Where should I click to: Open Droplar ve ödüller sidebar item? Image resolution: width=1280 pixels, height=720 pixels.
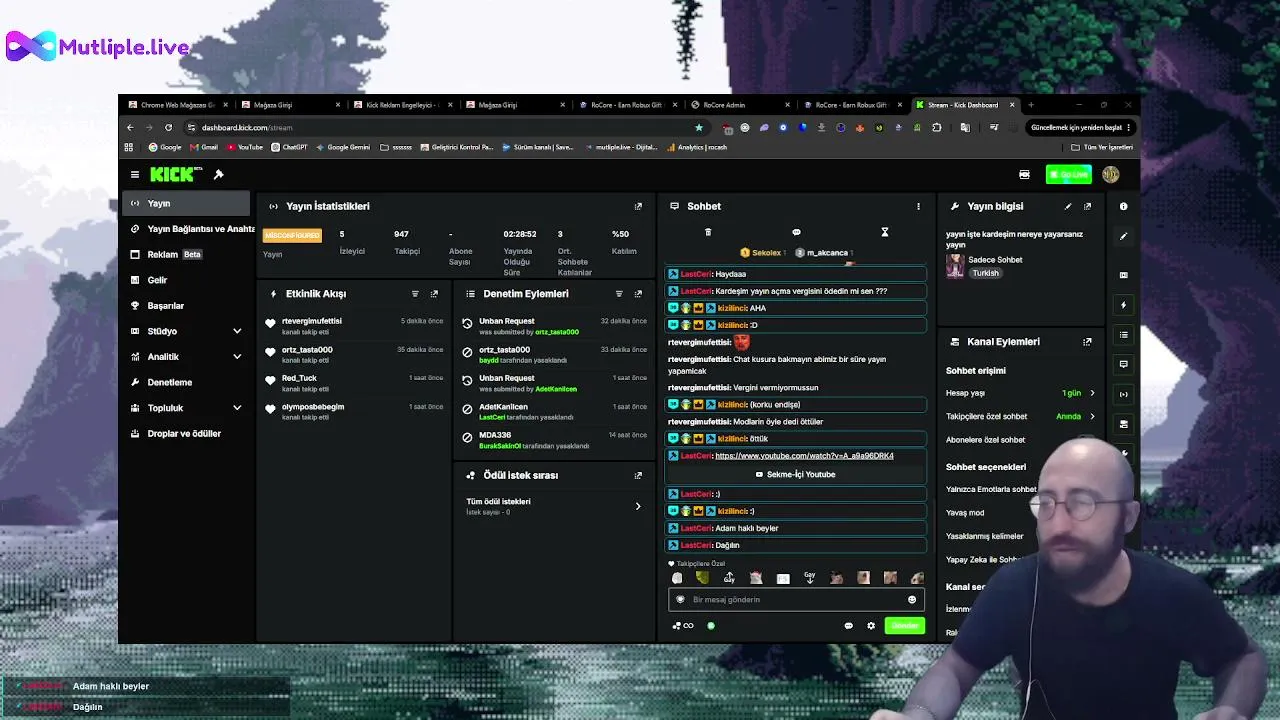(x=187, y=434)
